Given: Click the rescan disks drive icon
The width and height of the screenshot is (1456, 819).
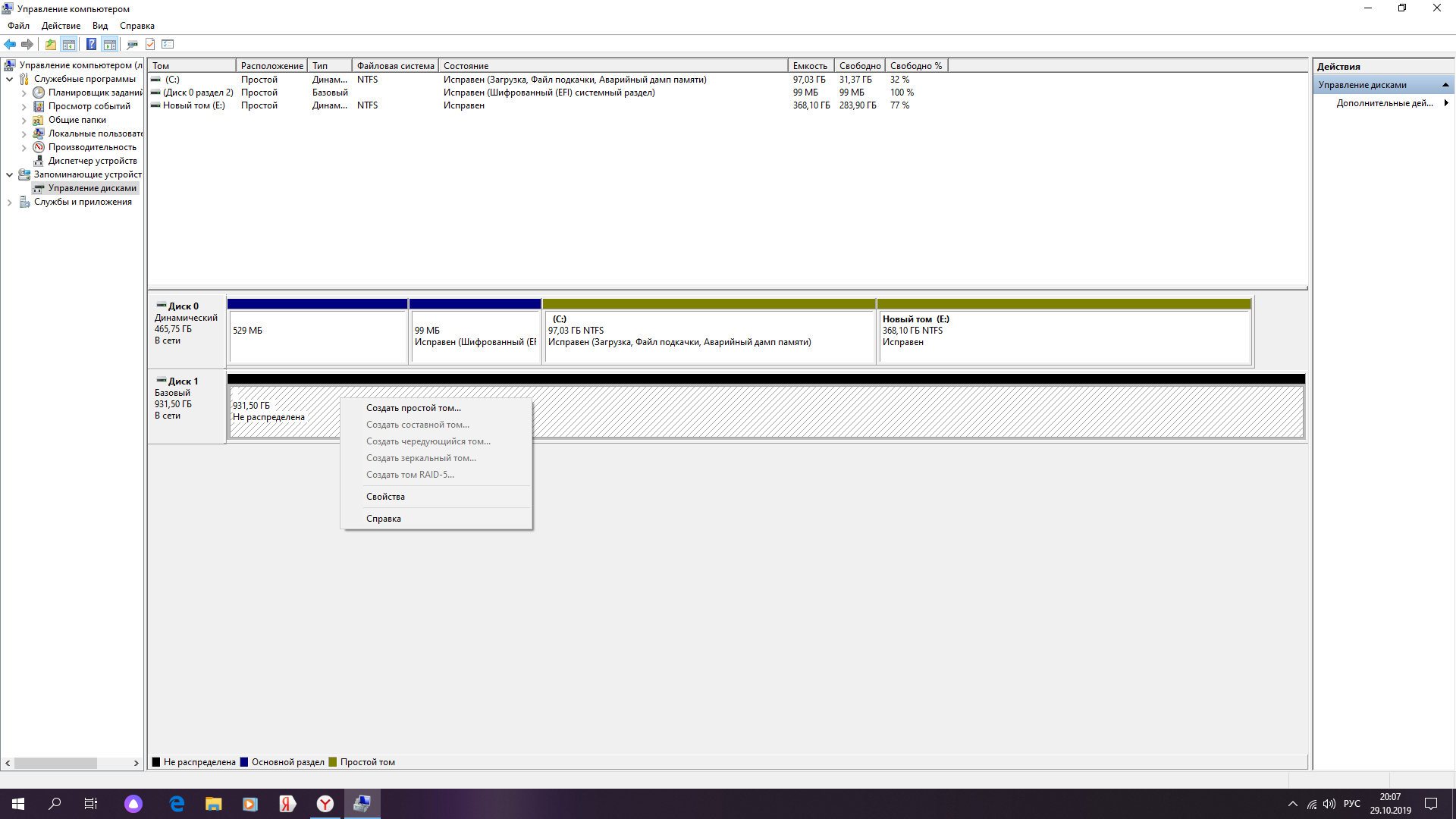Looking at the screenshot, I should pos(132,44).
